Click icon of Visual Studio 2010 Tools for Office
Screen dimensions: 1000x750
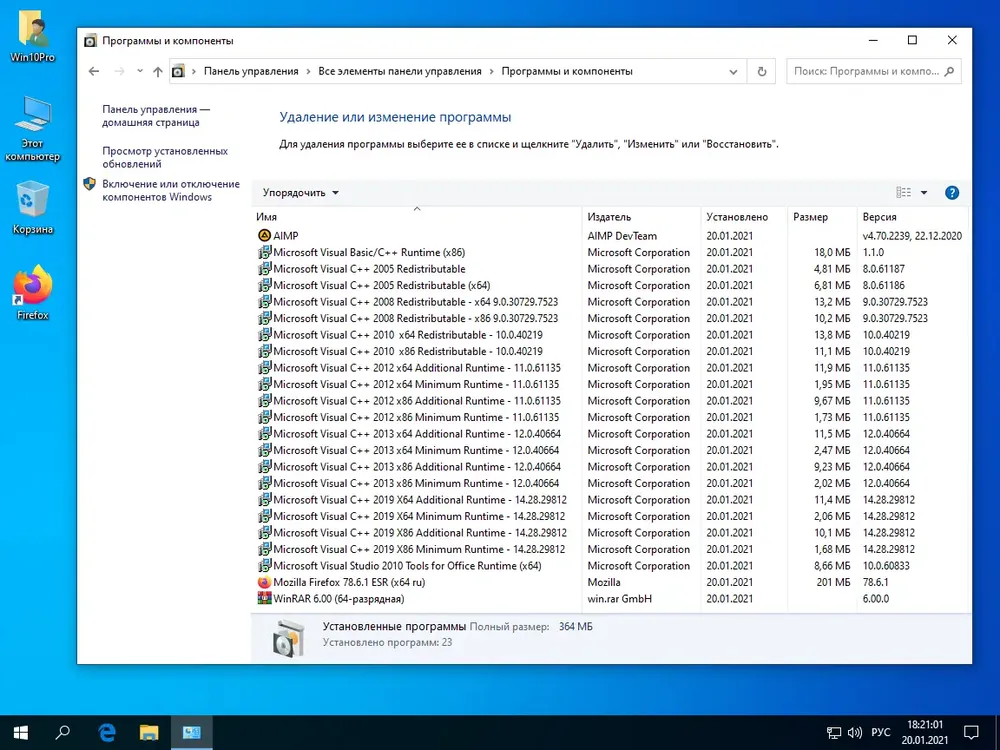tap(264, 566)
